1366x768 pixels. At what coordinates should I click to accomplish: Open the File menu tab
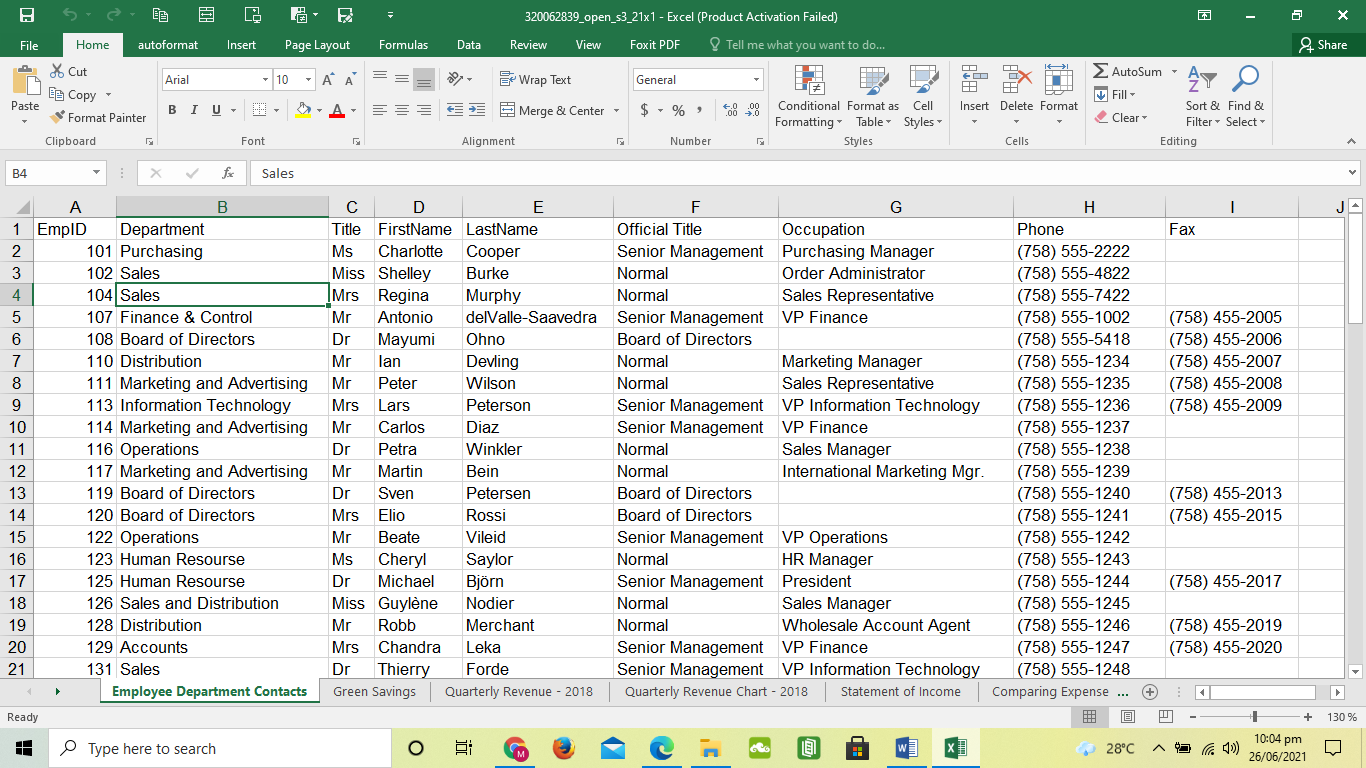click(29, 45)
